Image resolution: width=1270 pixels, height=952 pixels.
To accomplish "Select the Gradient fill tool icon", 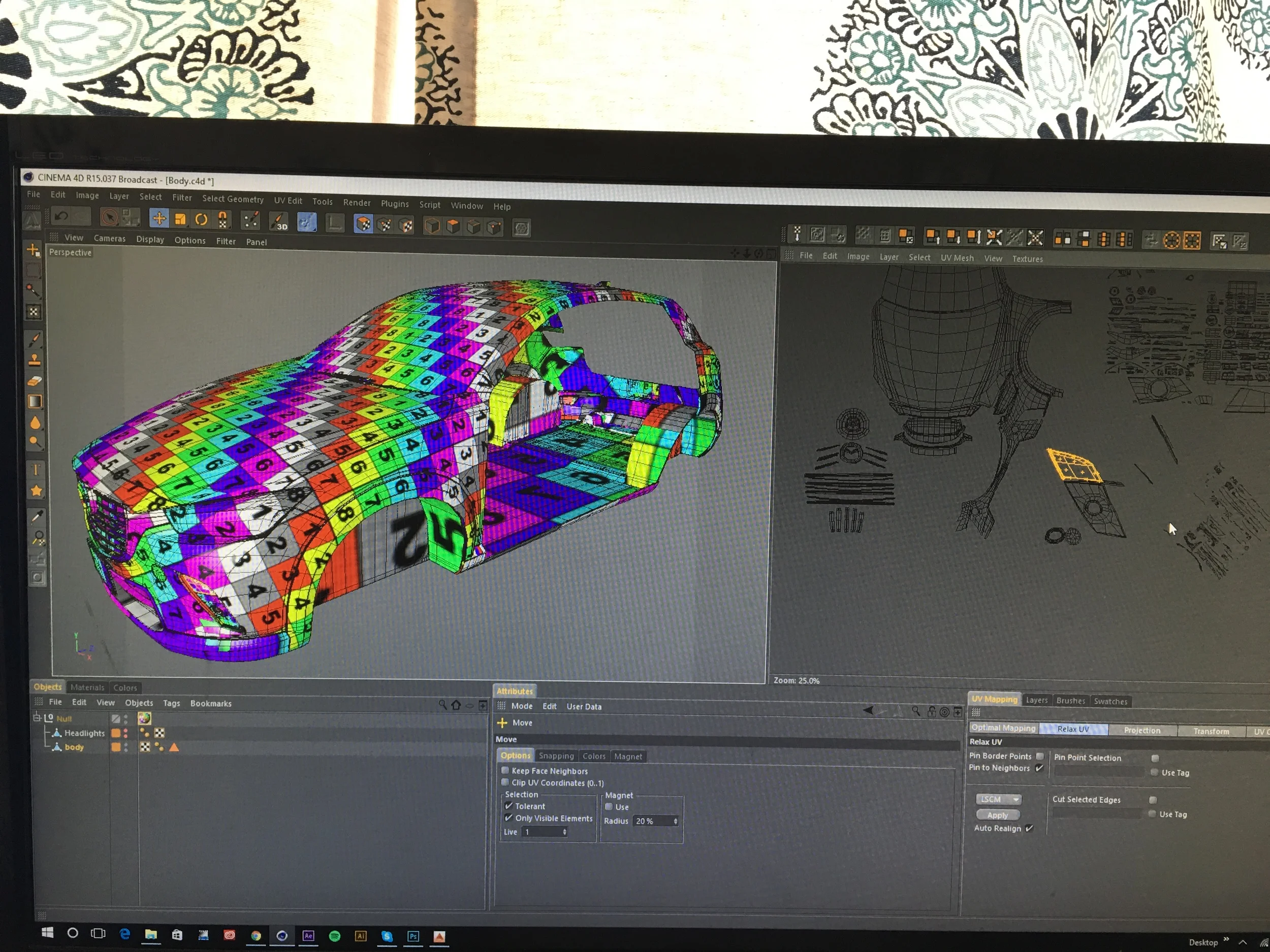I will click(x=35, y=401).
